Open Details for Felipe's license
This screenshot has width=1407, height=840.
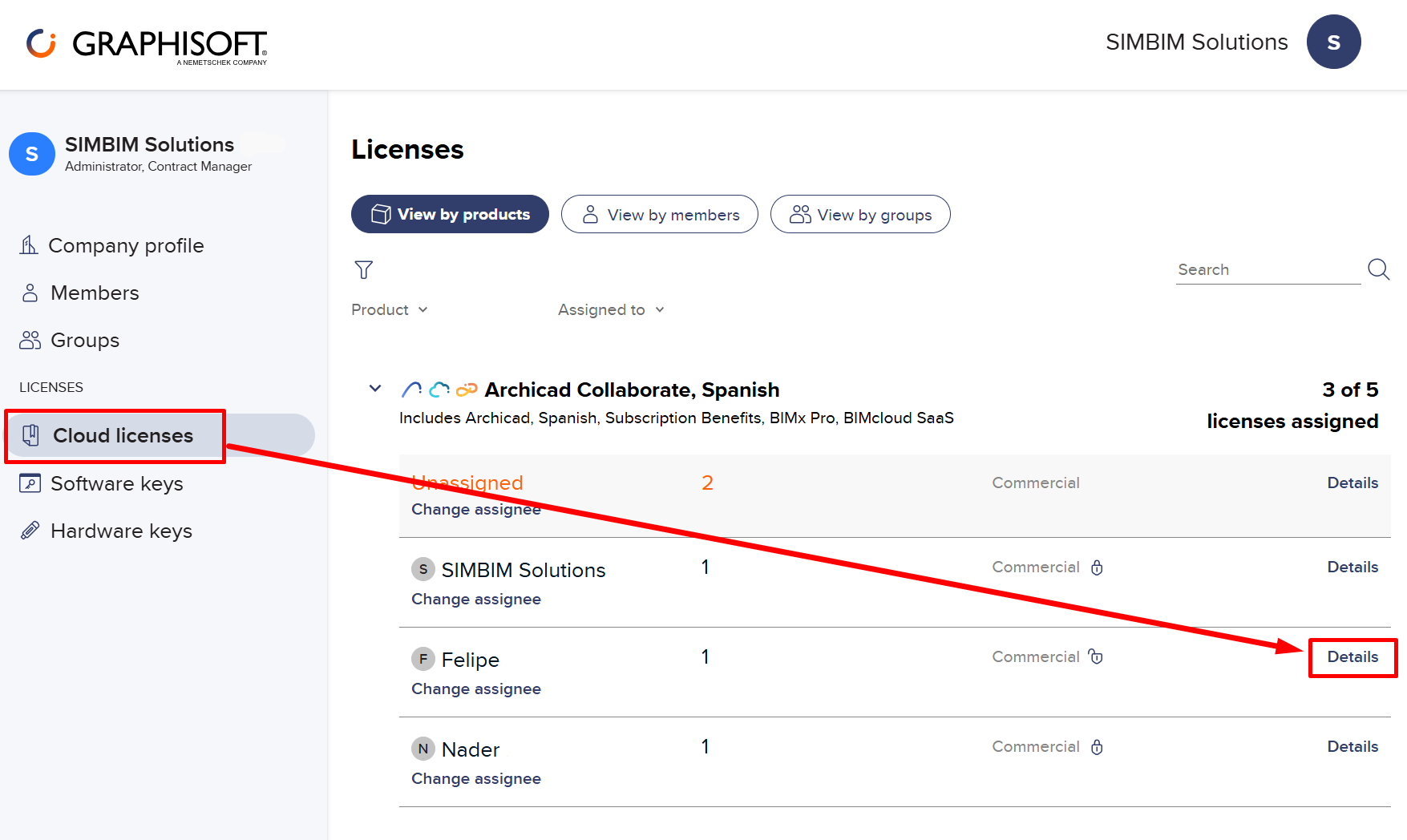pyautogui.click(x=1352, y=657)
